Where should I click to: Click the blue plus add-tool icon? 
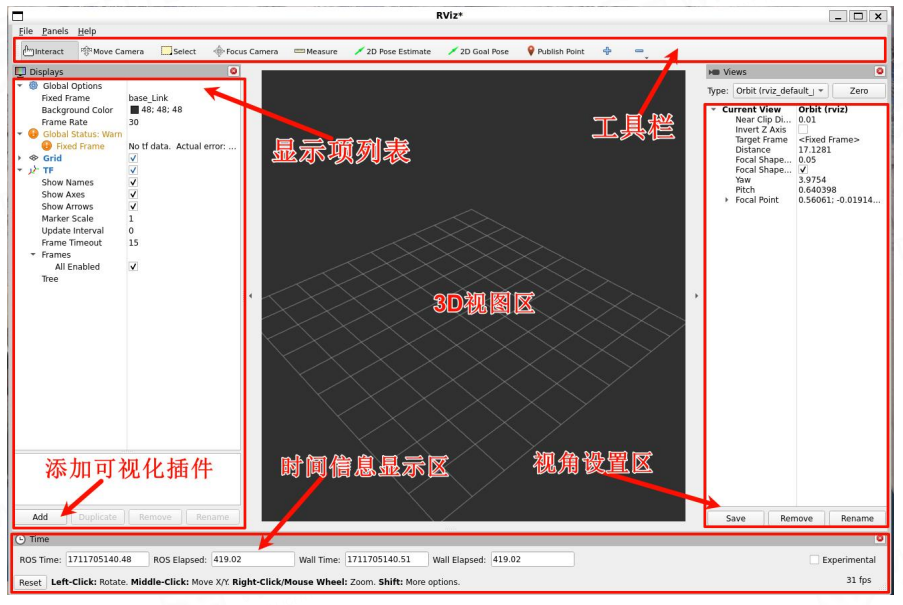click(607, 51)
